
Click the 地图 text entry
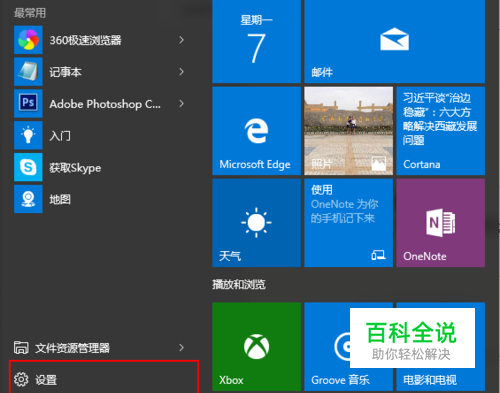(x=60, y=199)
